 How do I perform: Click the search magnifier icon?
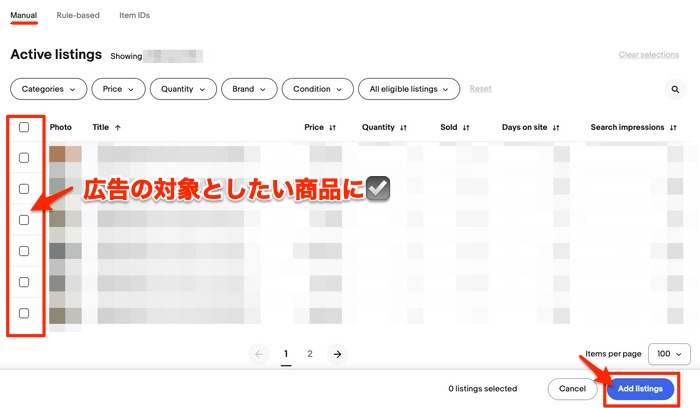coord(677,89)
